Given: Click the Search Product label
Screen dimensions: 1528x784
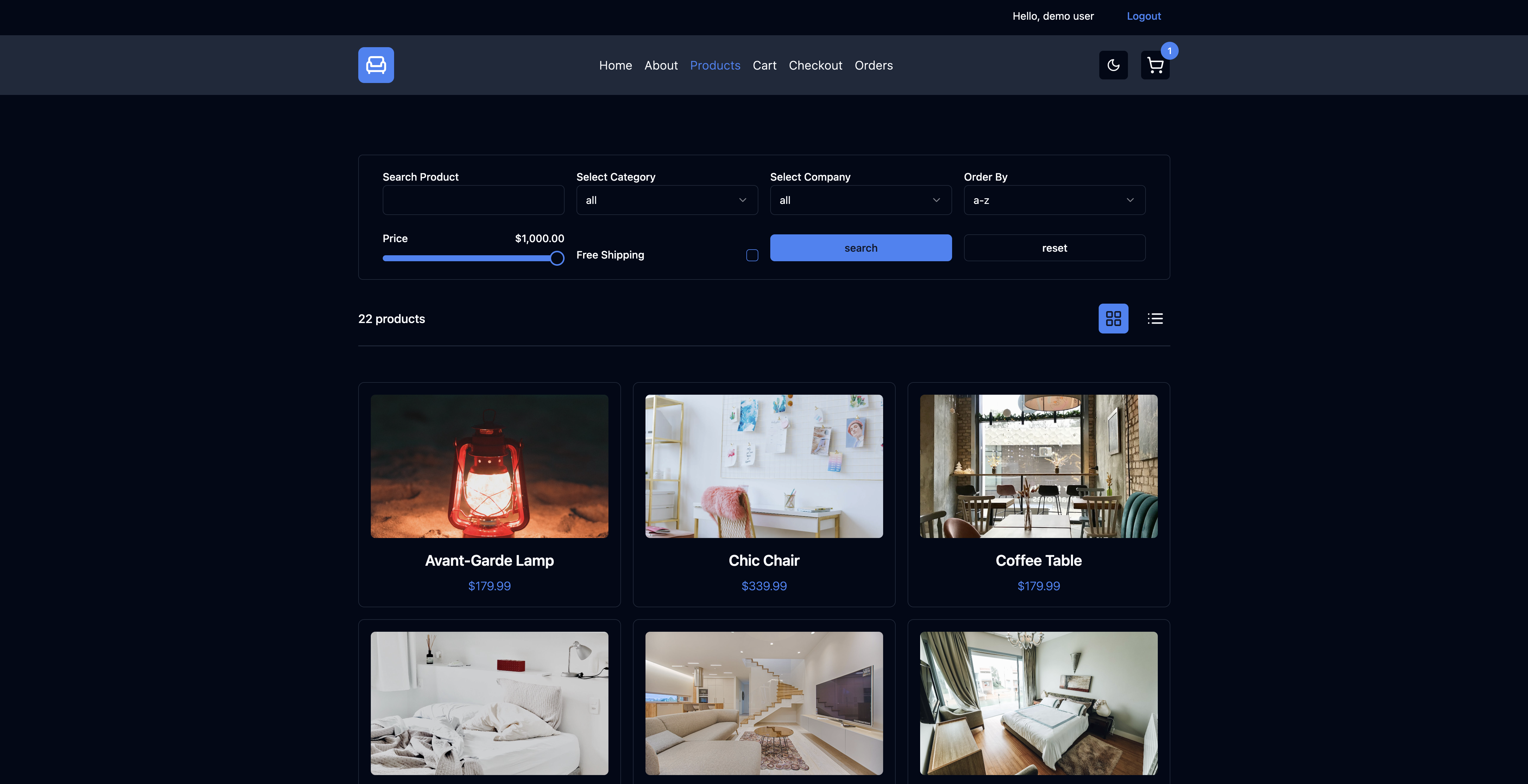Looking at the screenshot, I should [421, 177].
